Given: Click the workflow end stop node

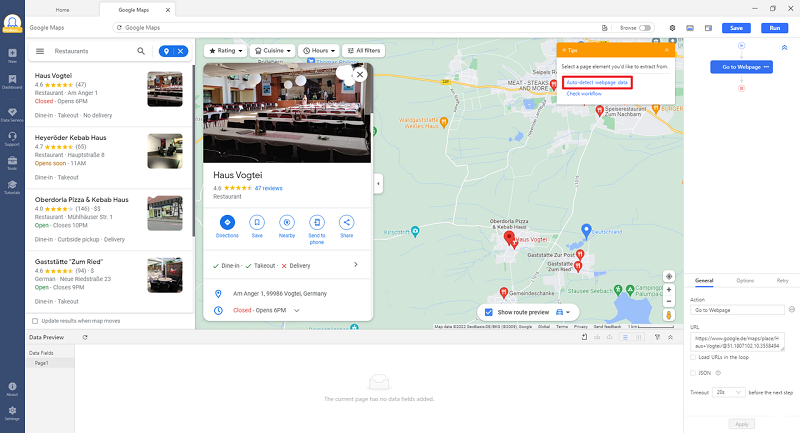Looking at the screenshot, I should pos(741,88).
